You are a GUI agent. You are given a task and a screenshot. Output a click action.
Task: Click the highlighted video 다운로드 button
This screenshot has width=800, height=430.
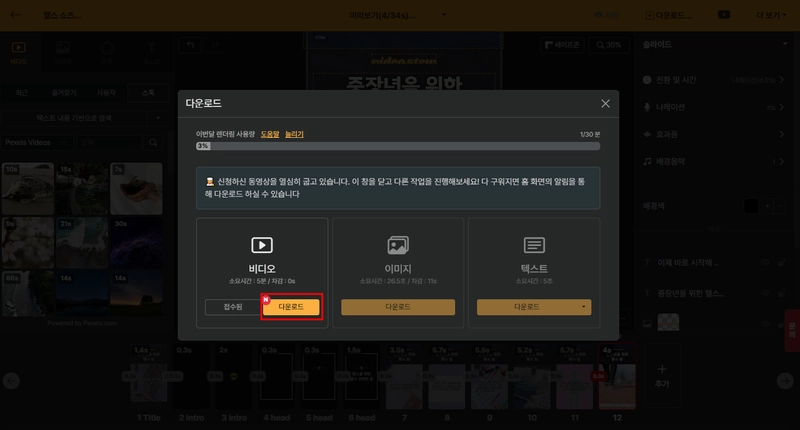pos(291,307)
